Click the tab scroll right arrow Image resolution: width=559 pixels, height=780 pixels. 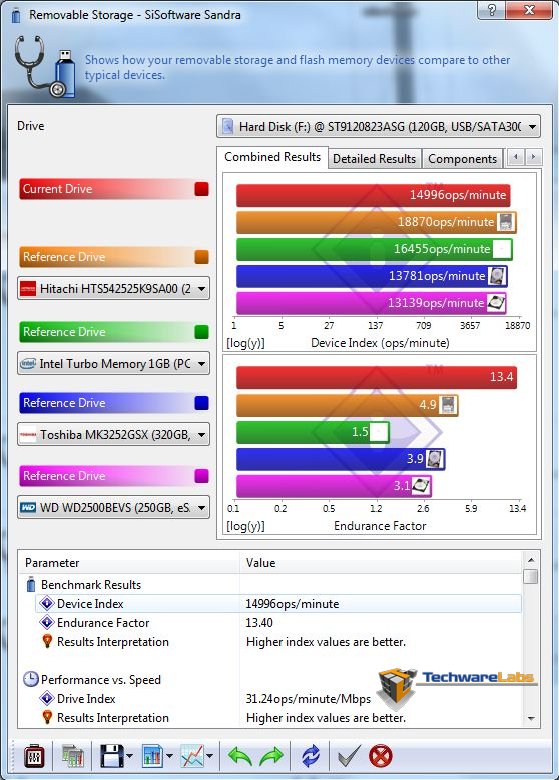[x=534, y=157]
